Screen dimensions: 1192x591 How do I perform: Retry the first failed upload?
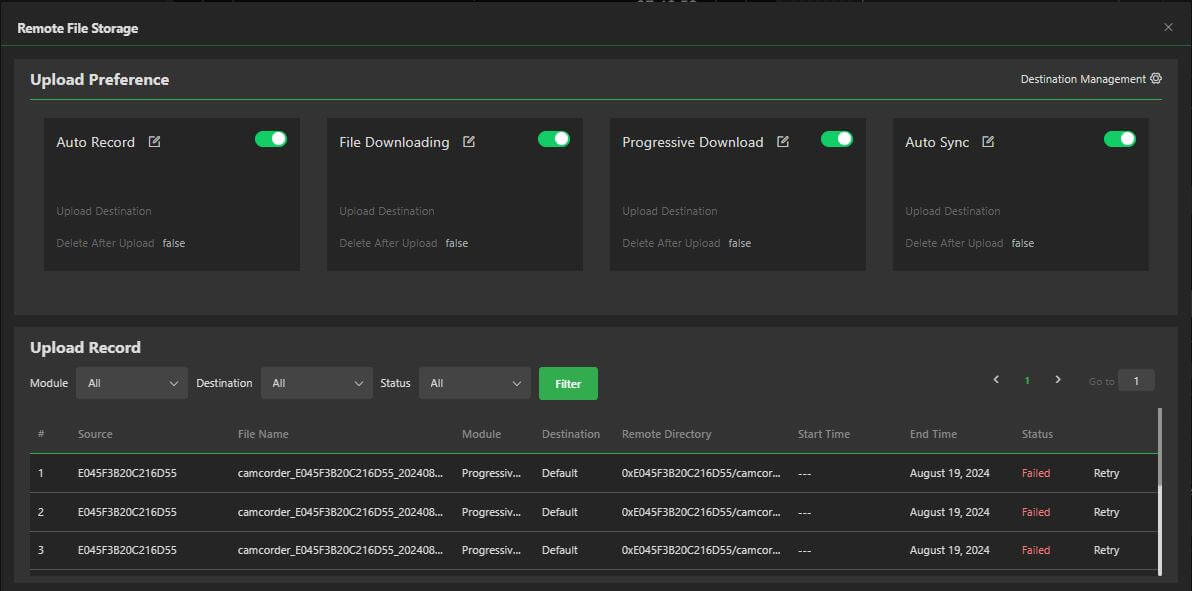point(1105,472)
